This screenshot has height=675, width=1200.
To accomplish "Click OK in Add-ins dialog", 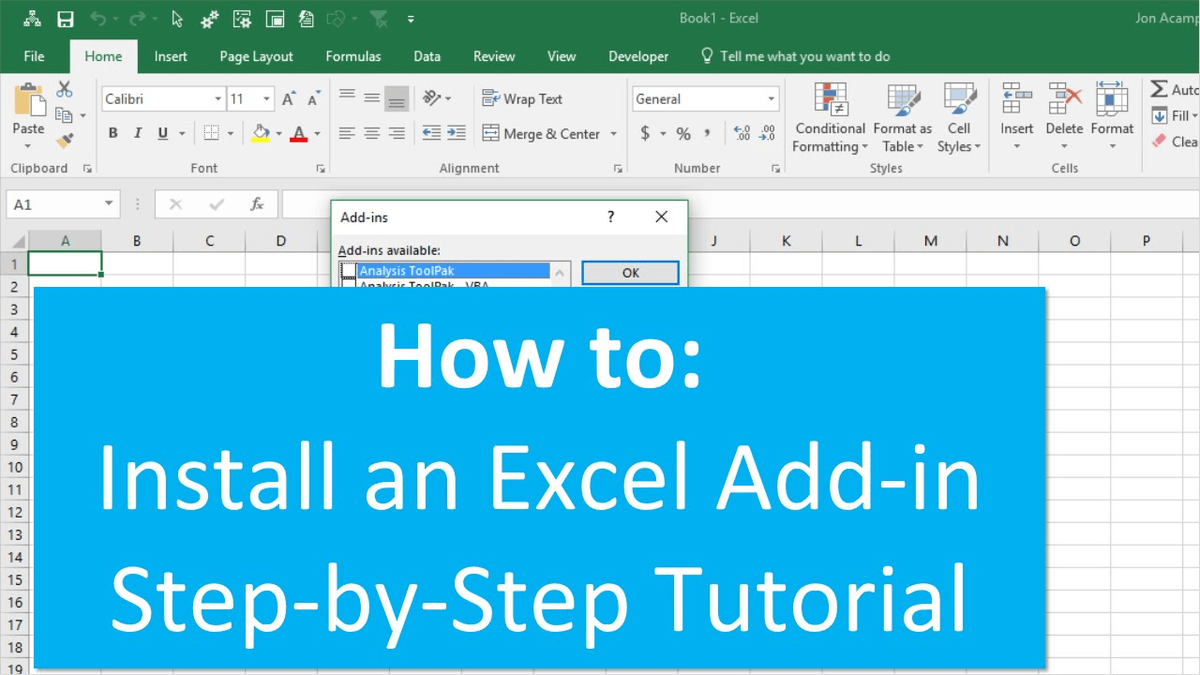I will pyautogui.click(x=630, y=272).
